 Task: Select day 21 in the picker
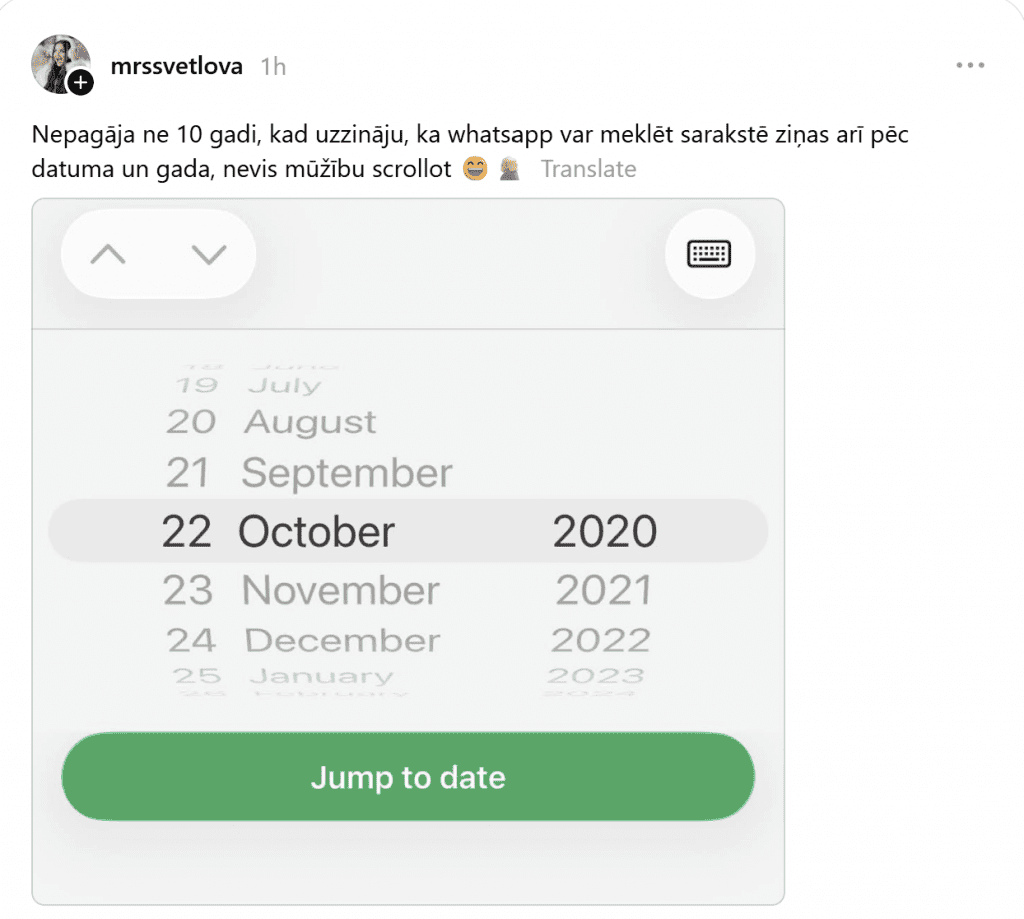tap(187, 473)
